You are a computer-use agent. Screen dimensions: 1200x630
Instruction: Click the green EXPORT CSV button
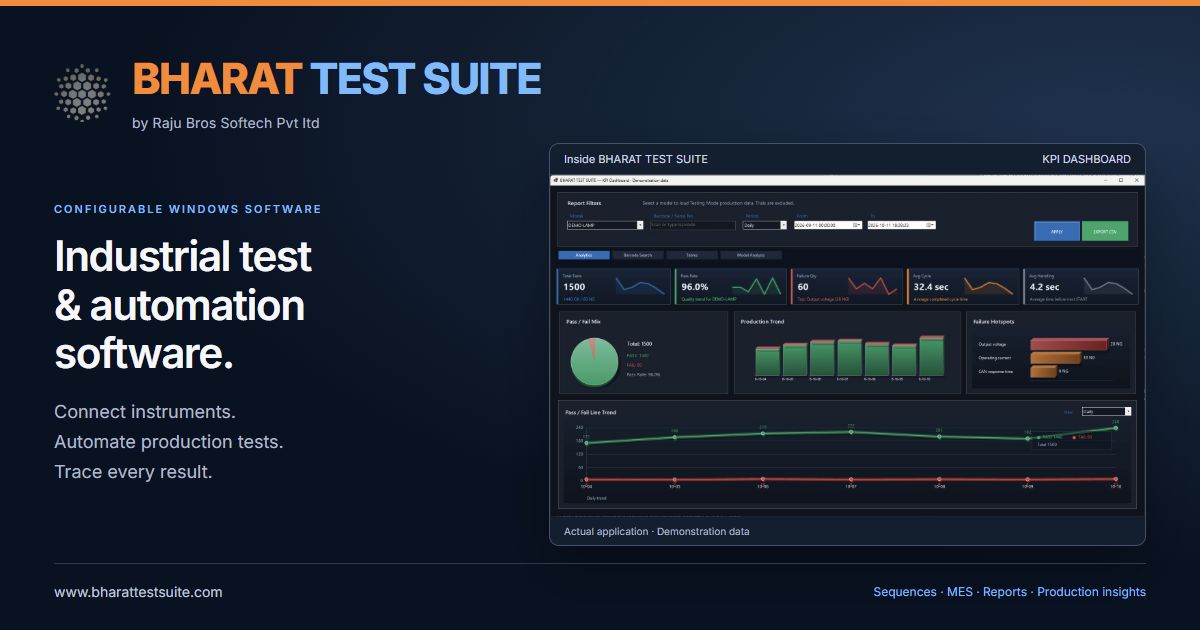pos(1105,231)
